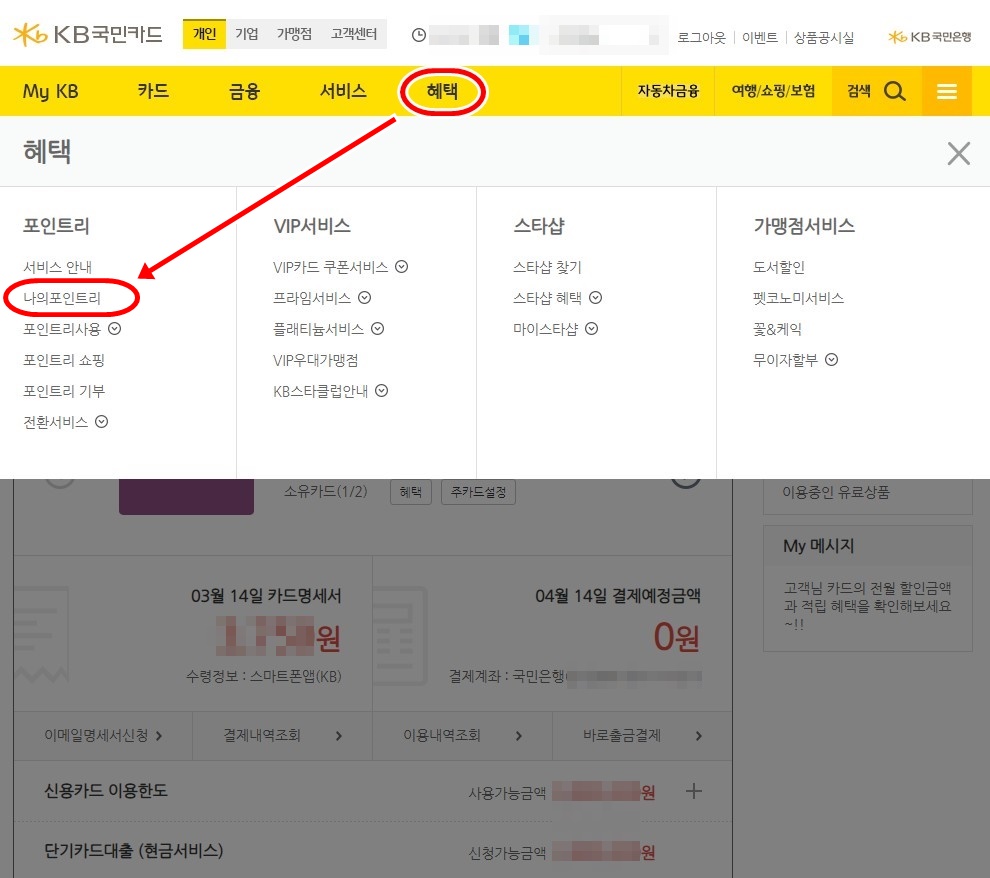The height and width of the screenshot is (878, 990).
Task: Click the 상품공시실 link
Action: coord(823,37)
